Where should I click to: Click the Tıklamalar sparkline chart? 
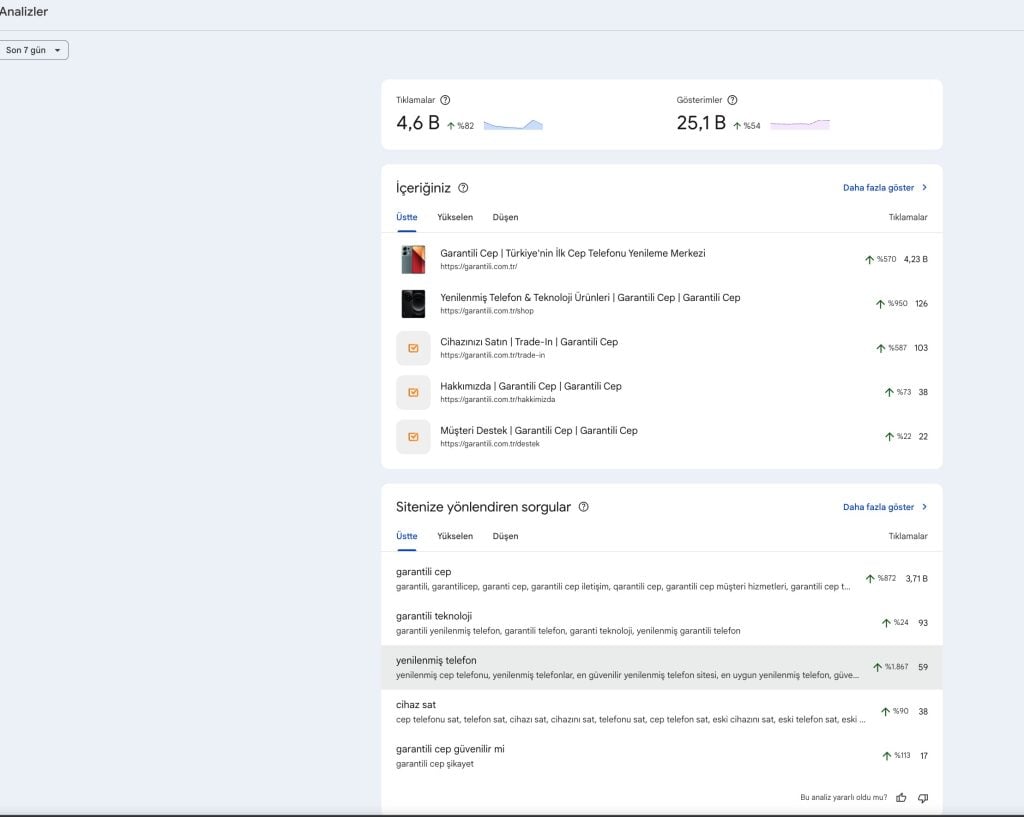[513, 125]
